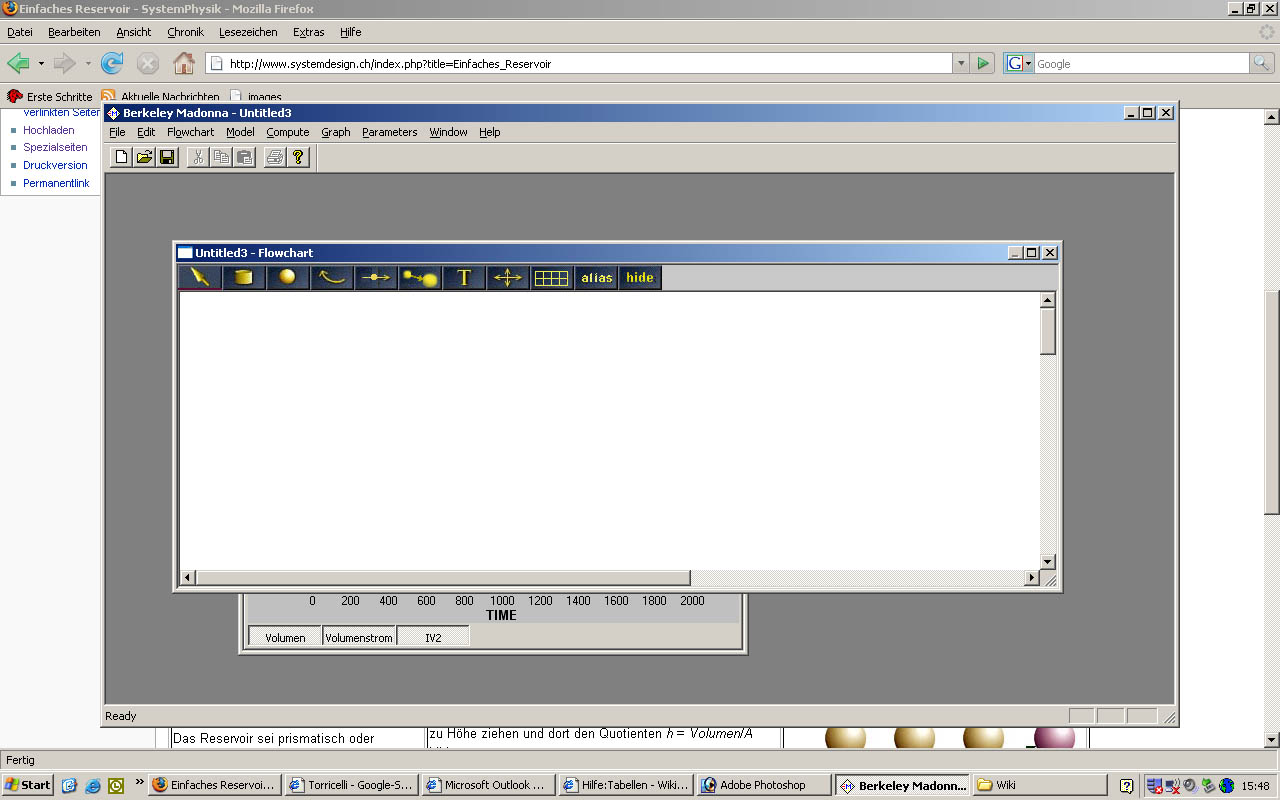1280x800 pixels.
Task: Switch to Adobe Photoshop in taskbar
Action: pyautogui.click(x=764, y=785)
